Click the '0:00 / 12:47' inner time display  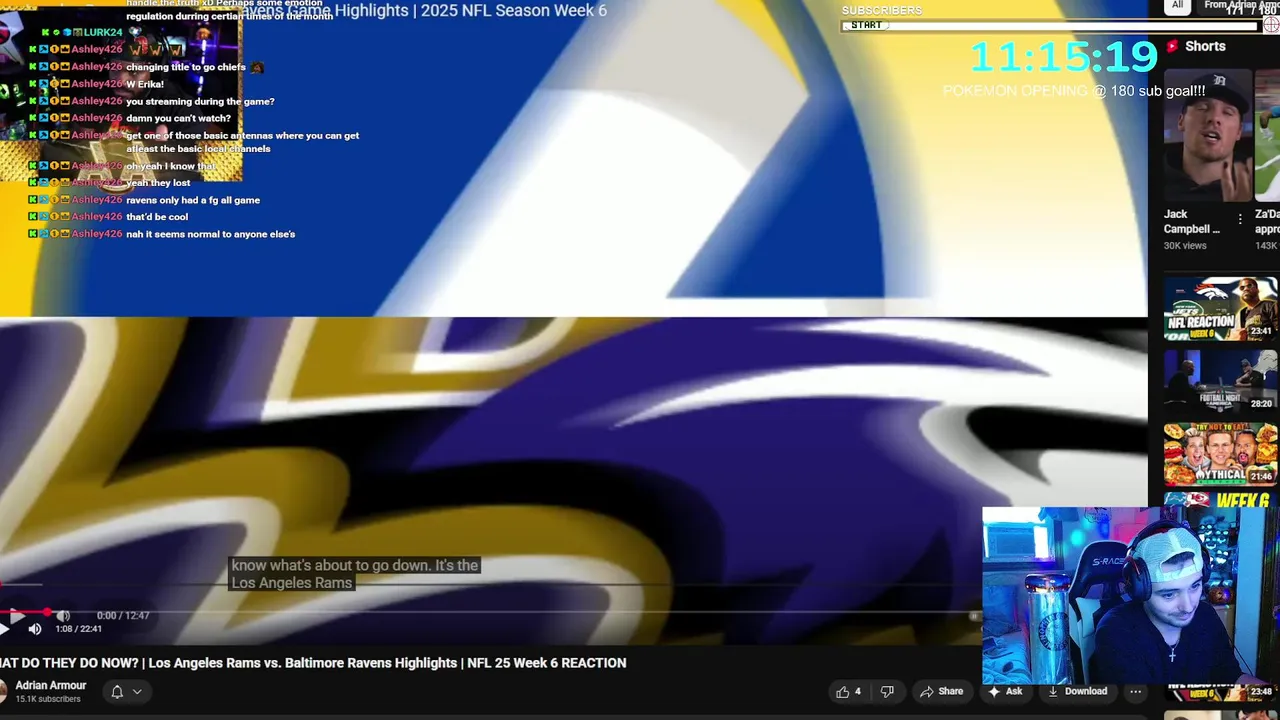[x=123, y=615]
